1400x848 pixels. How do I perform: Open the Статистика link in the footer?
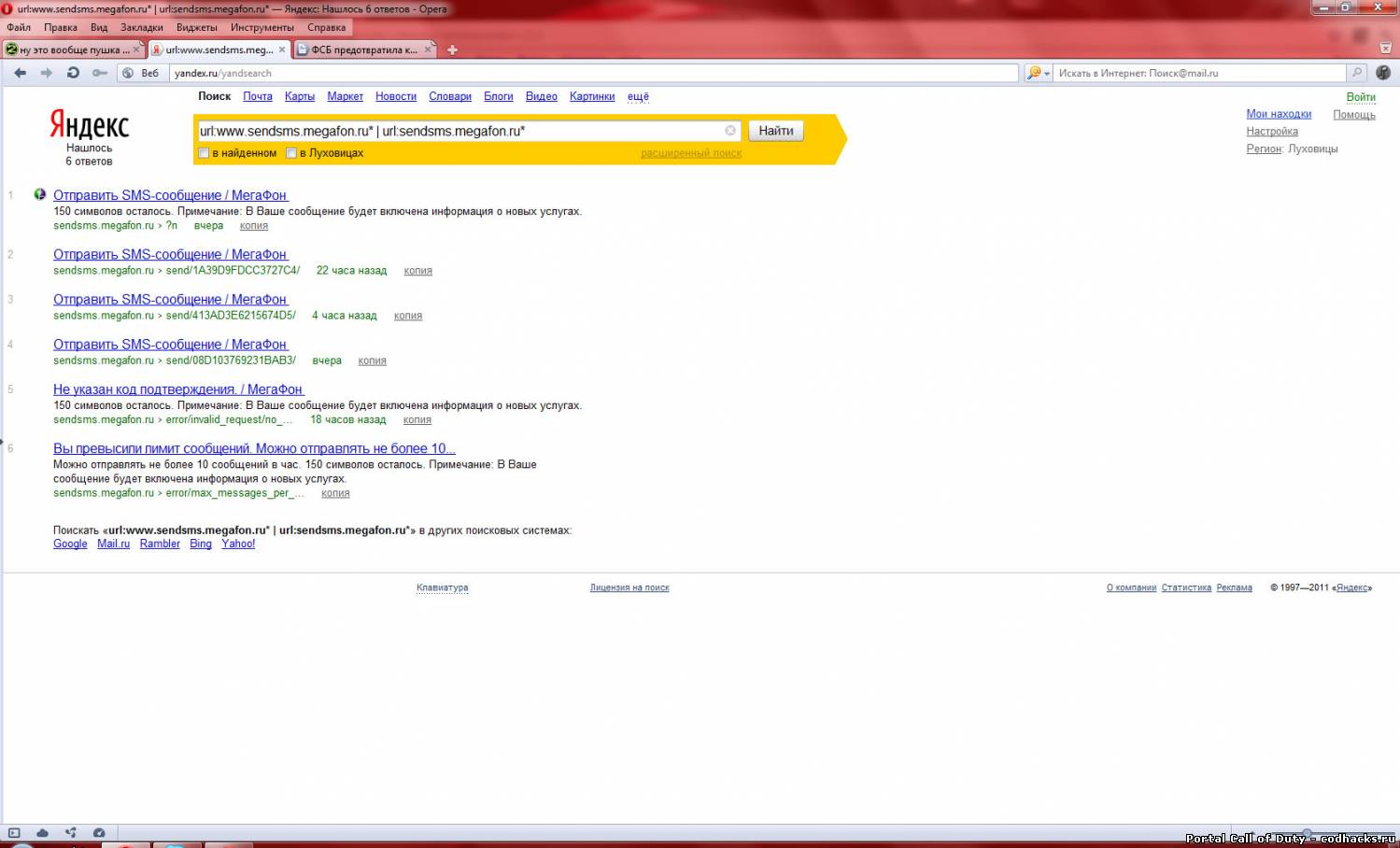pos(1186,587)
